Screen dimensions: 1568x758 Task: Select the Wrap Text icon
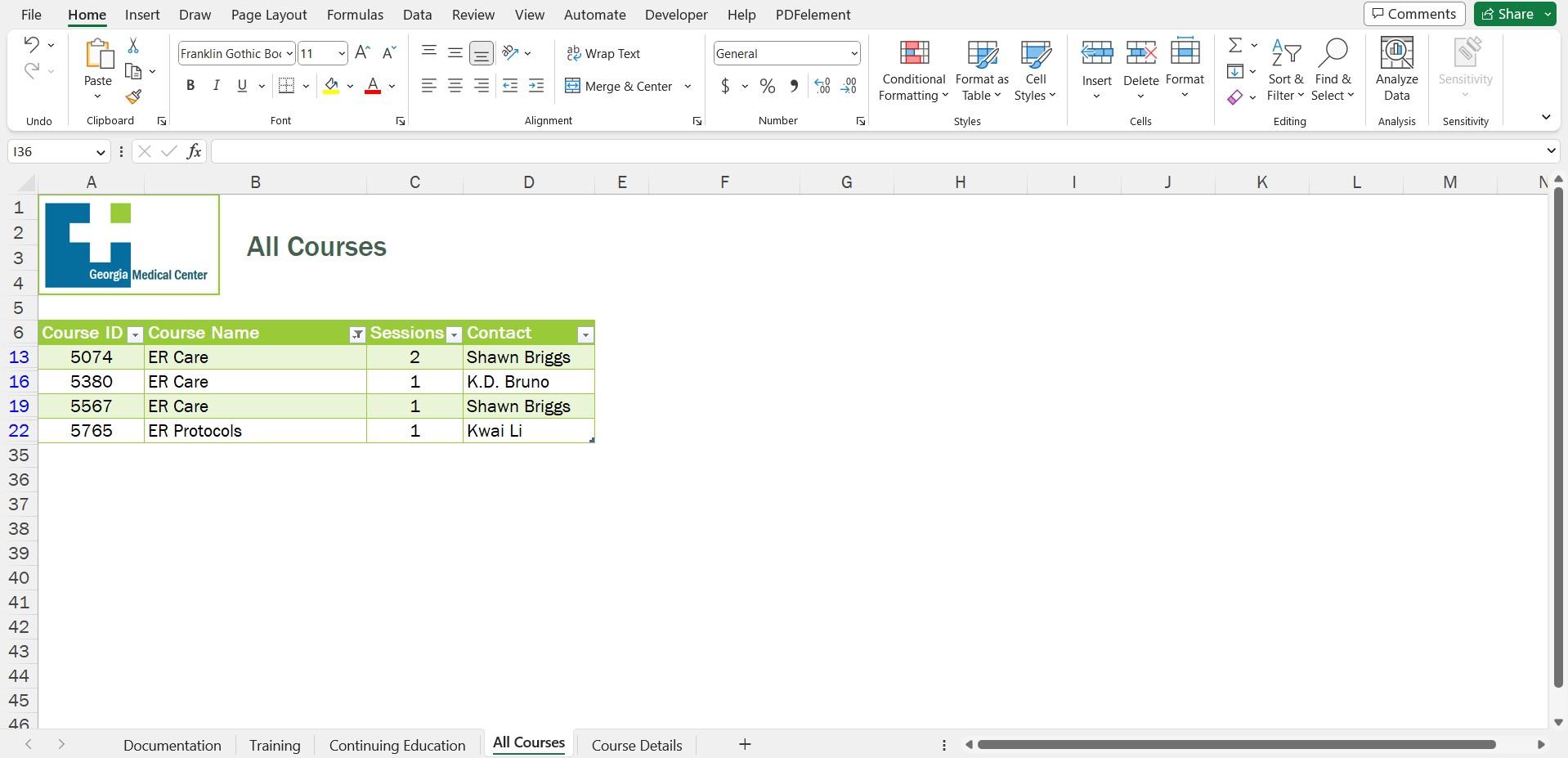[x=572, y=53]
